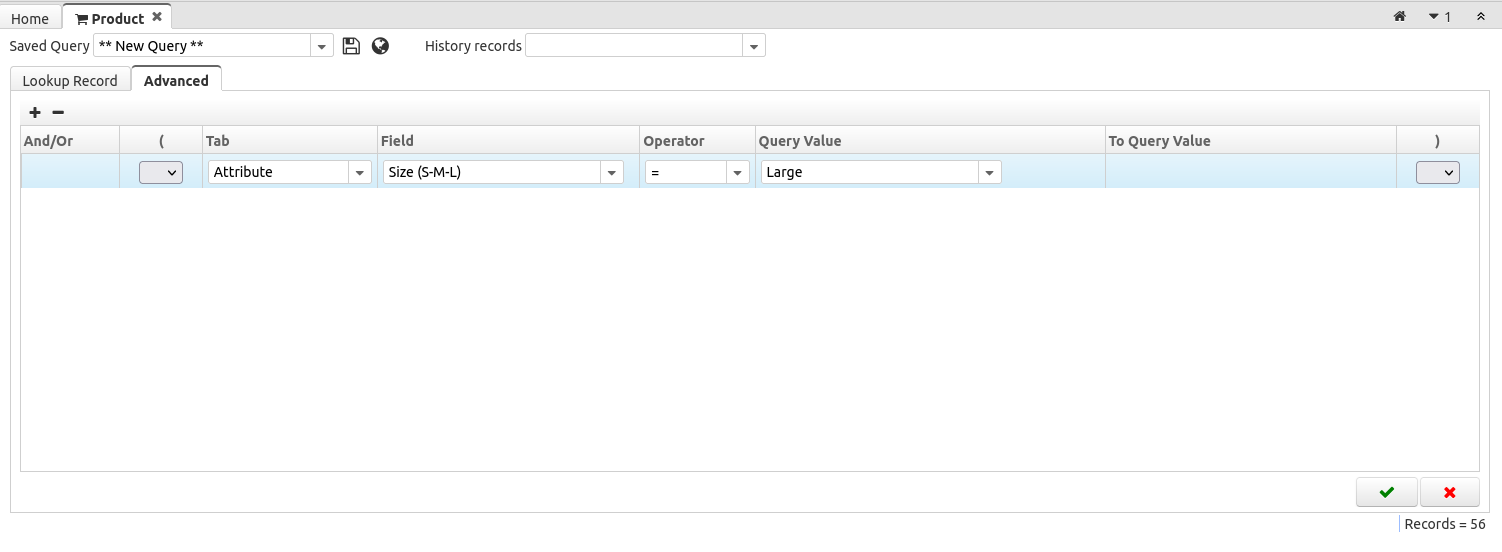The height and width of the screenshot is (552, 1502).
Task: Collapse the header with double chevron icon
Action: tap(1481, 17)
